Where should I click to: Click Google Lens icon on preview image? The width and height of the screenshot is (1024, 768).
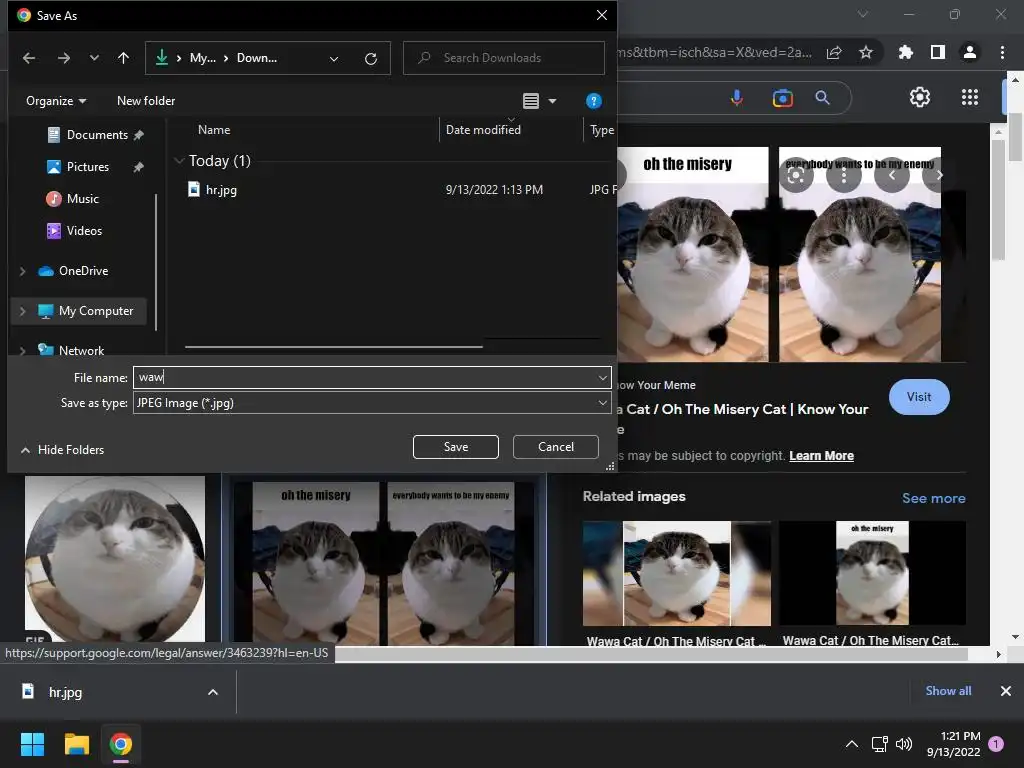pyautogui.click(x=795, y=175)
